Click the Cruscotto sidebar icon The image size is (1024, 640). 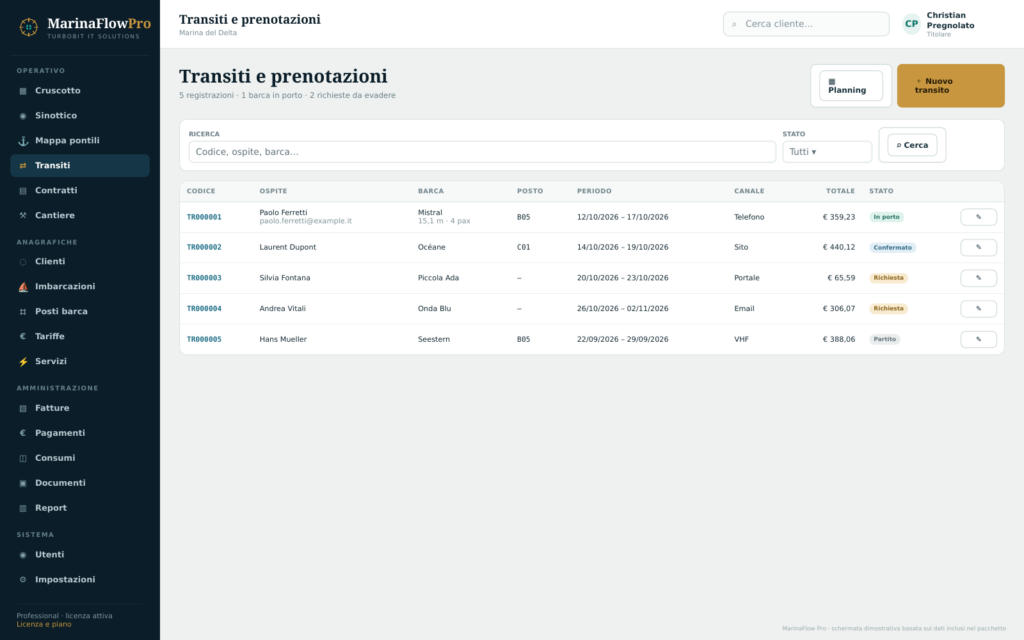click(x=23, y=91)
